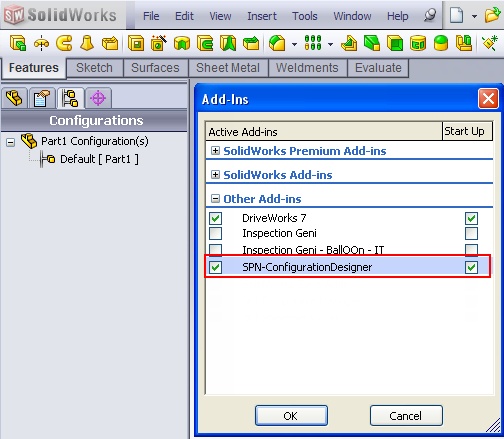Collapse Part1 Configuration(s) tree node
Viewport: 504px width, 439px height.
[11, 142]
